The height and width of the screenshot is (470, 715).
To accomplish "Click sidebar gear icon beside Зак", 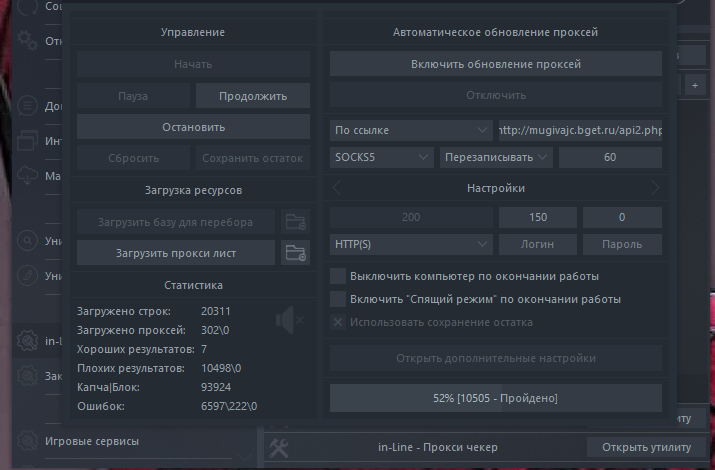I will click(27, 376).
